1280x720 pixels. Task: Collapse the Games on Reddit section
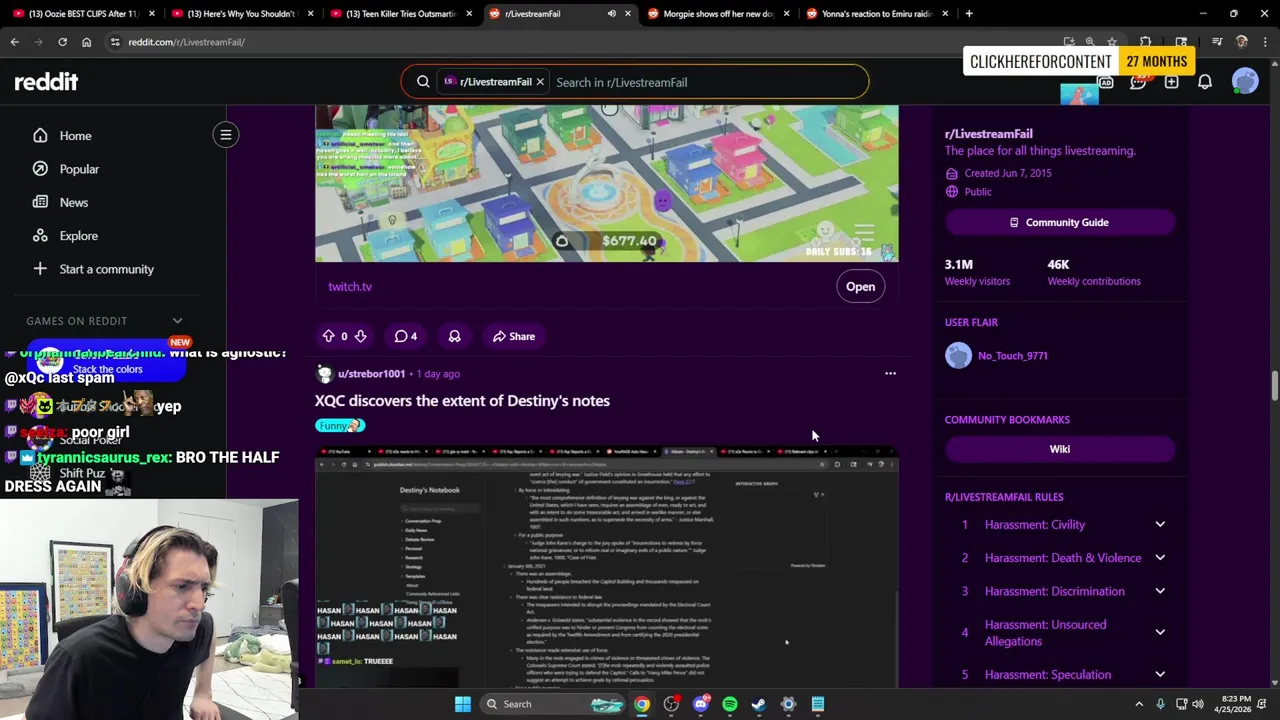tap(177, 321)
